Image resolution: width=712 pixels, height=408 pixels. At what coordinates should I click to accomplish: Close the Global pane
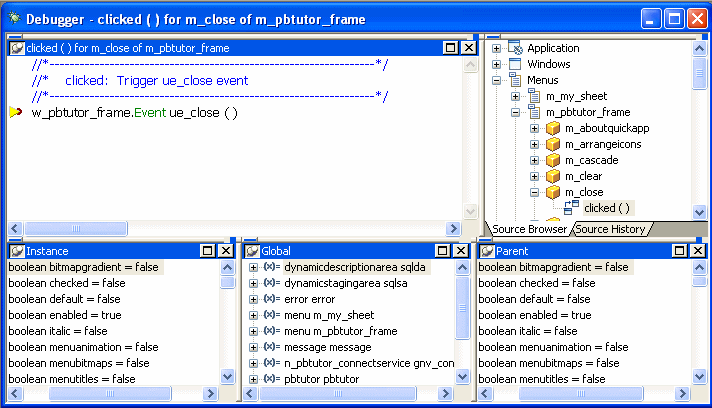click(x=461, y=251)
